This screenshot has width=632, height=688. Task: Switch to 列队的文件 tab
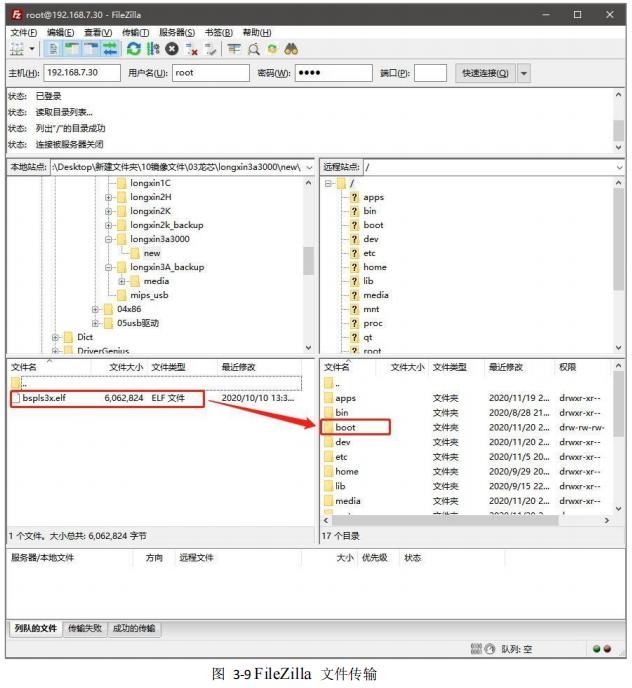coord(36,628)
